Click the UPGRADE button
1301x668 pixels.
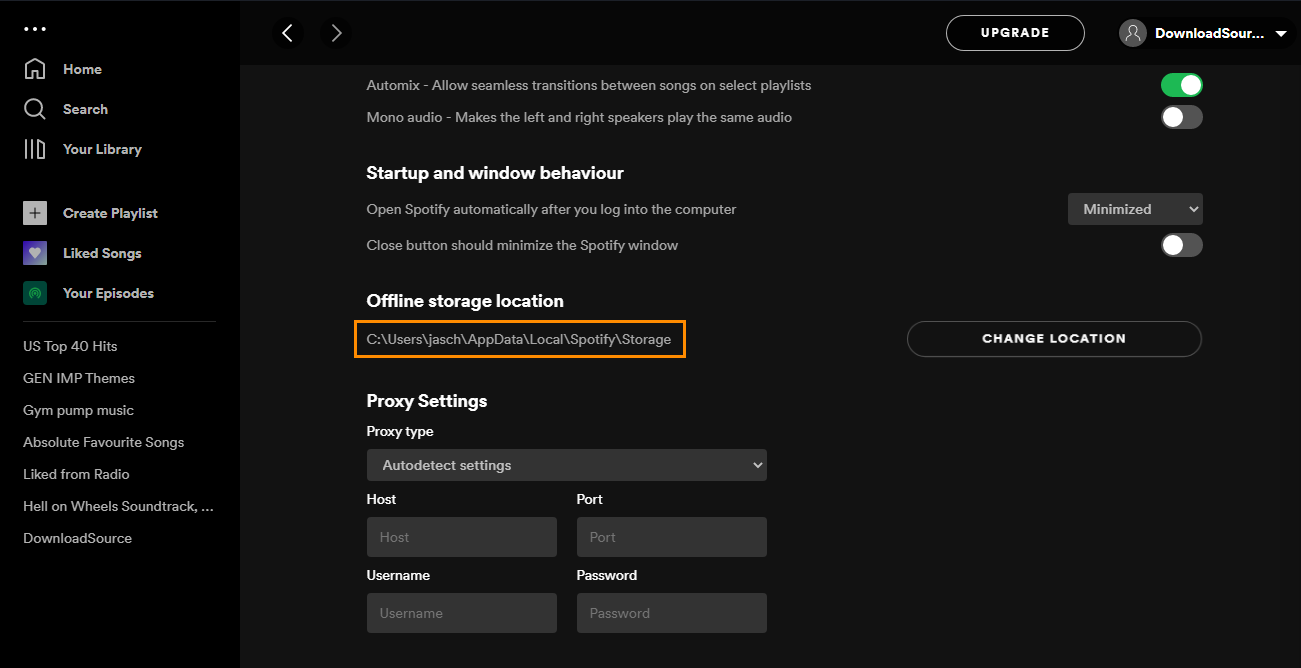pyautogui.click(x=1015, y=33)
